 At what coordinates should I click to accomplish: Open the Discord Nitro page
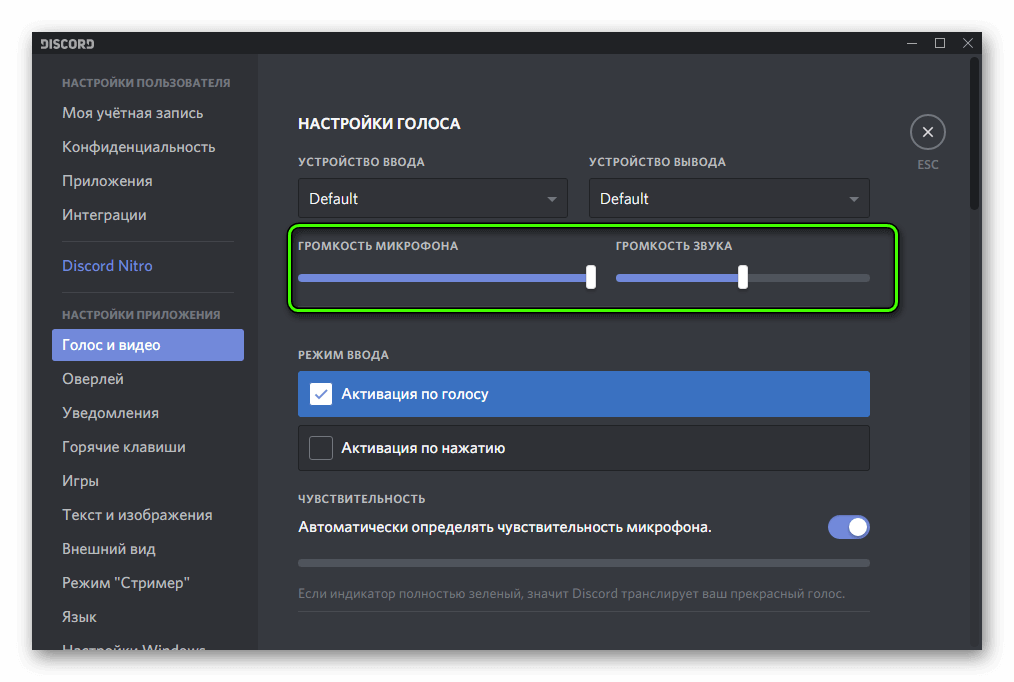coord(107,265)
